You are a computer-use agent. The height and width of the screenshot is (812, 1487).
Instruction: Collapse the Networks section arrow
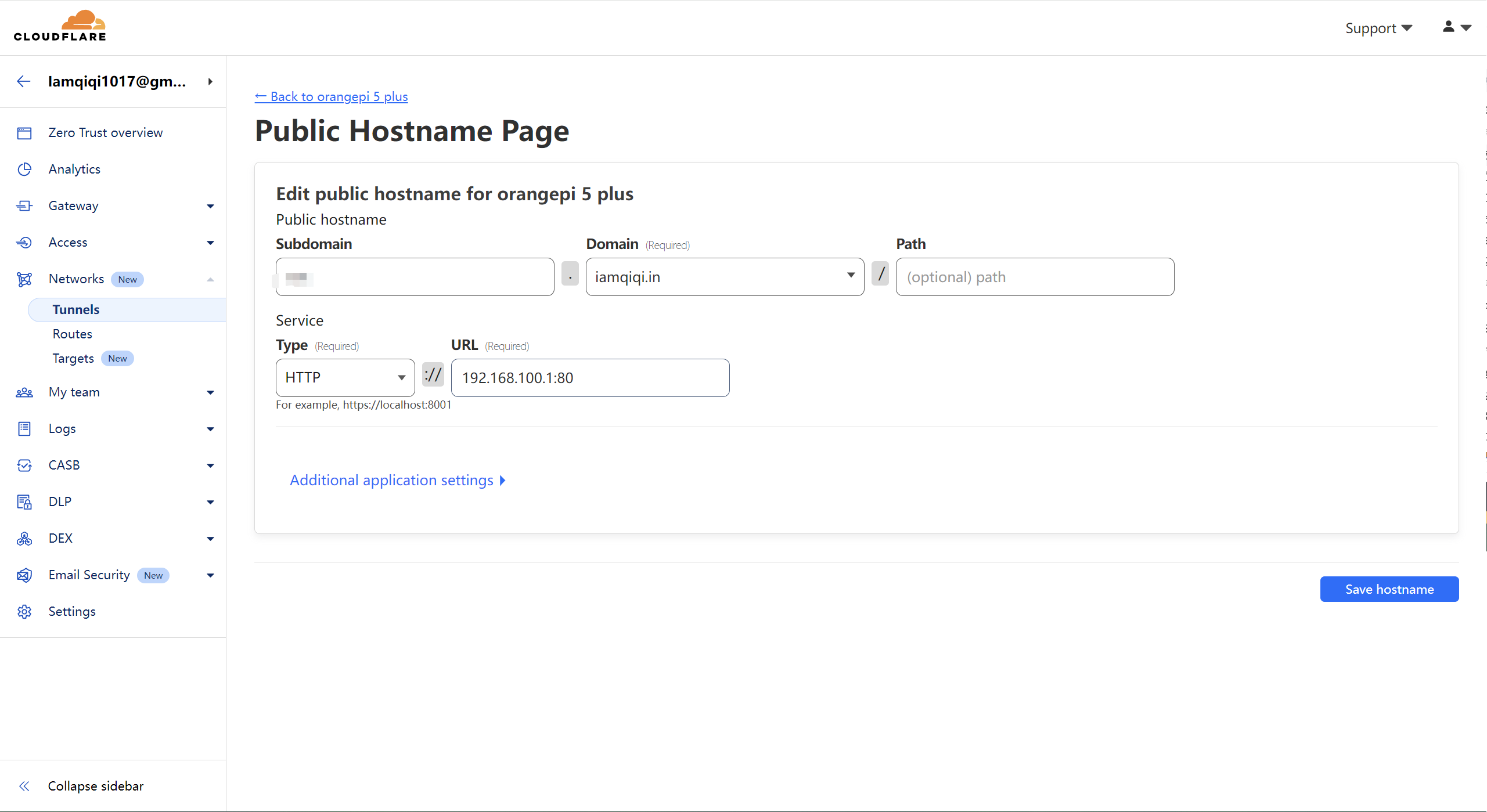click(x=210, y=279)
